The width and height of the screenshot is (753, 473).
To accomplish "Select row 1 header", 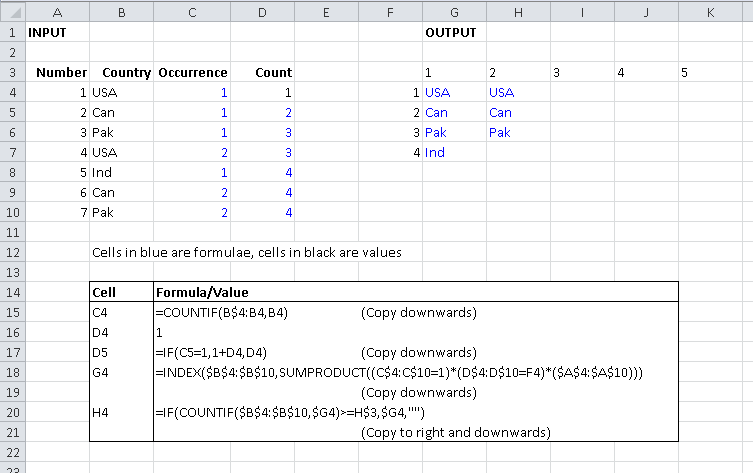I will pyautogui.click(x=12, y=32).
